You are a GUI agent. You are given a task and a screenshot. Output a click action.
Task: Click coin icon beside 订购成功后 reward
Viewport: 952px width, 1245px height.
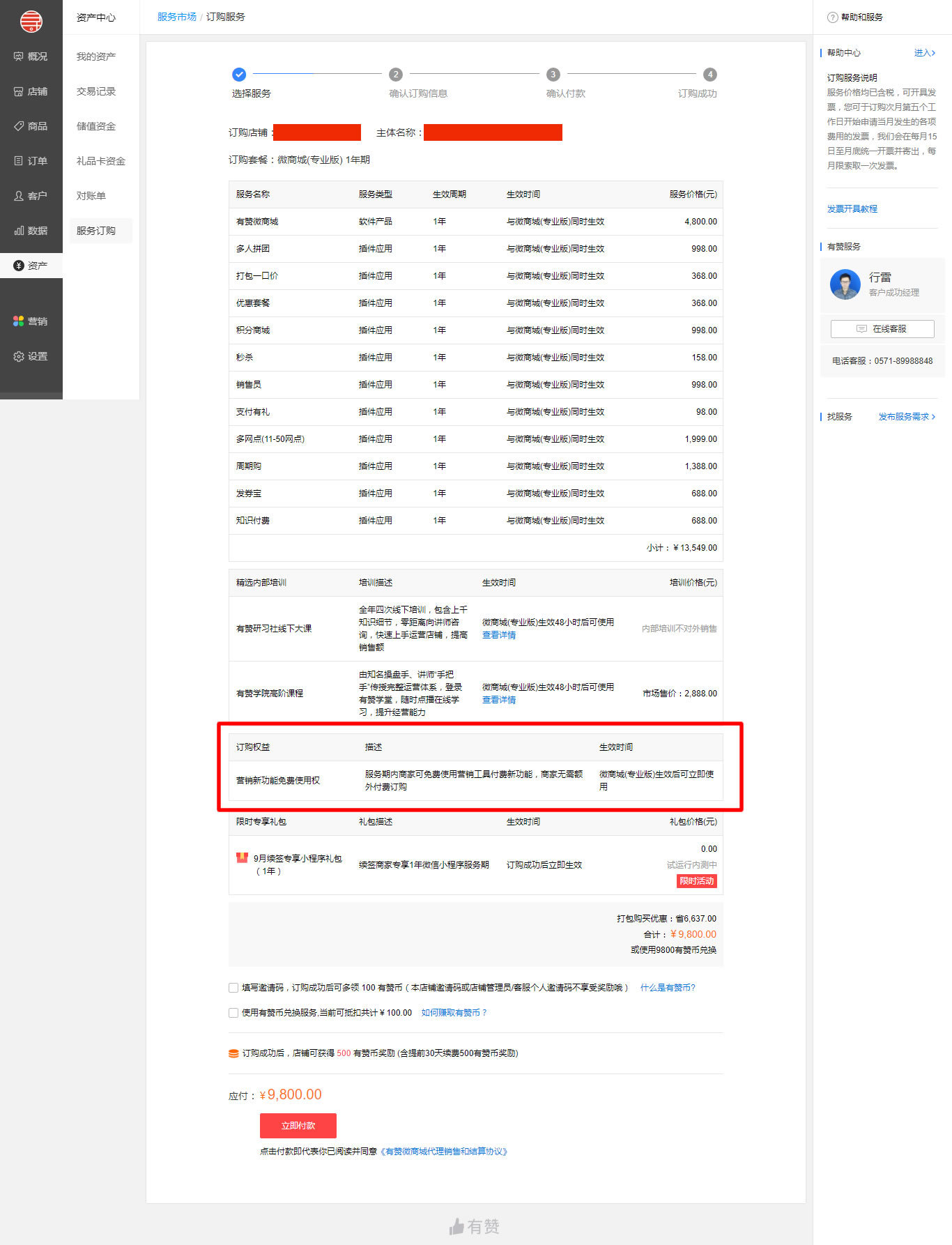tap(233, 1053)
